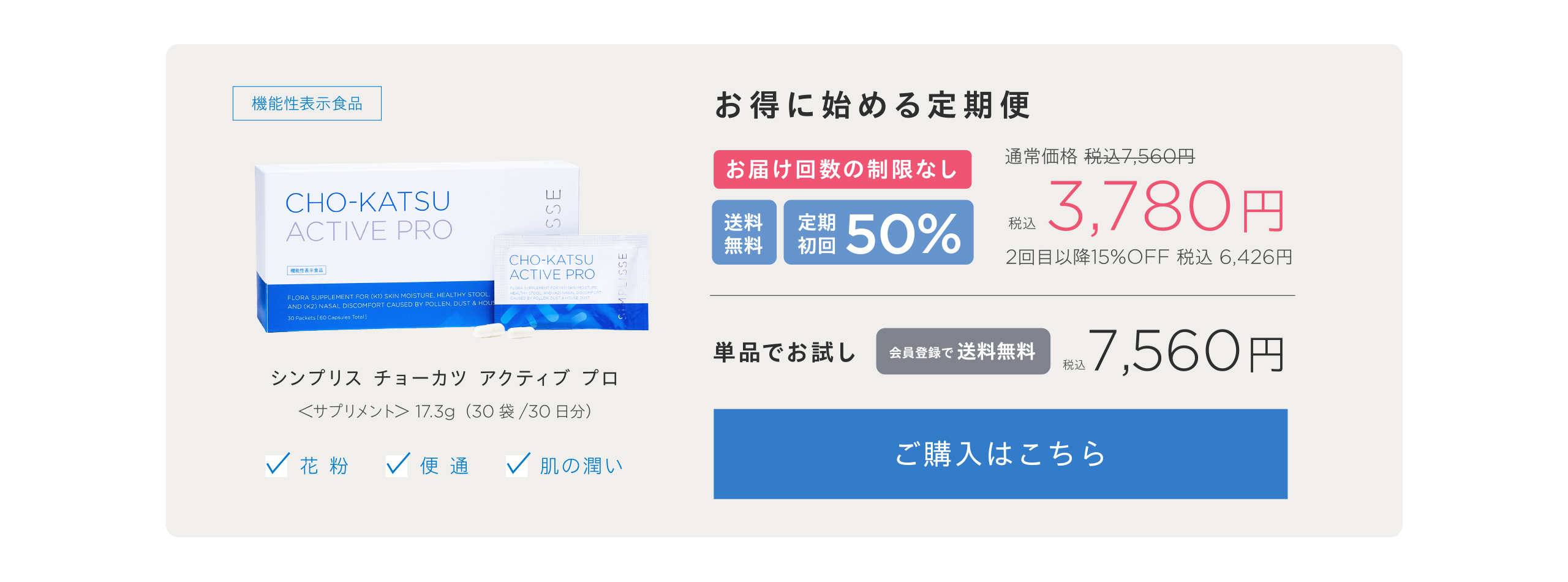Click the サプリメント 17.3g quantity description
The image size is (1568, 582).
click(x=445, y=411)
